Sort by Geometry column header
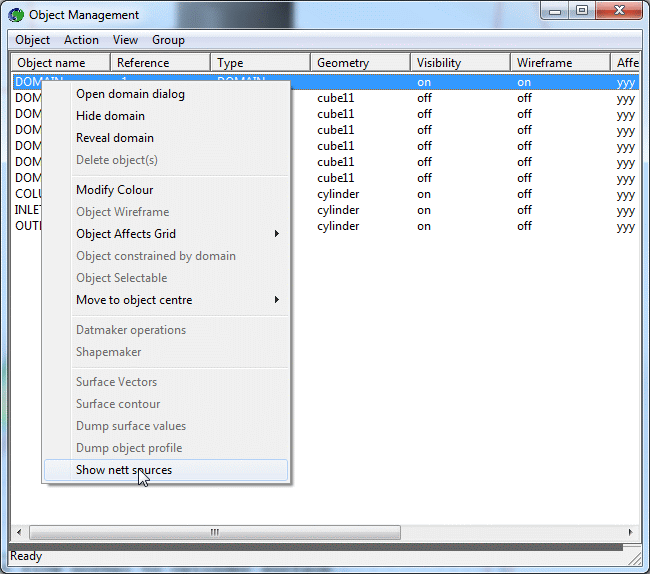The height and width of the screenshot is (574, 650). point(343,63)
